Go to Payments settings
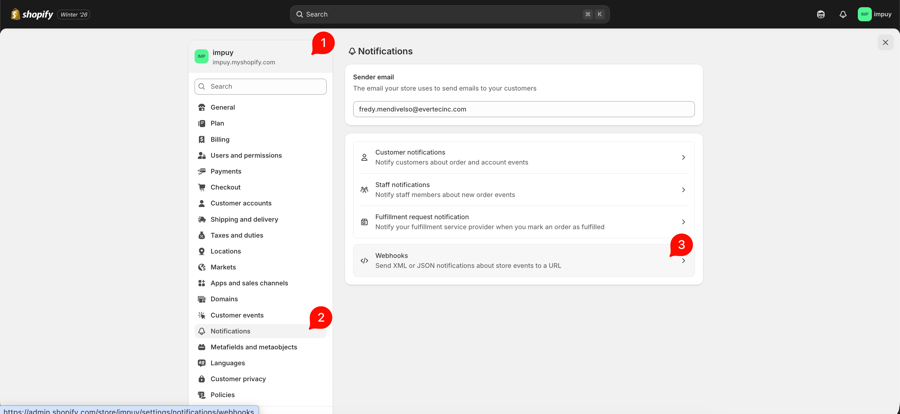 pos(225,171)
